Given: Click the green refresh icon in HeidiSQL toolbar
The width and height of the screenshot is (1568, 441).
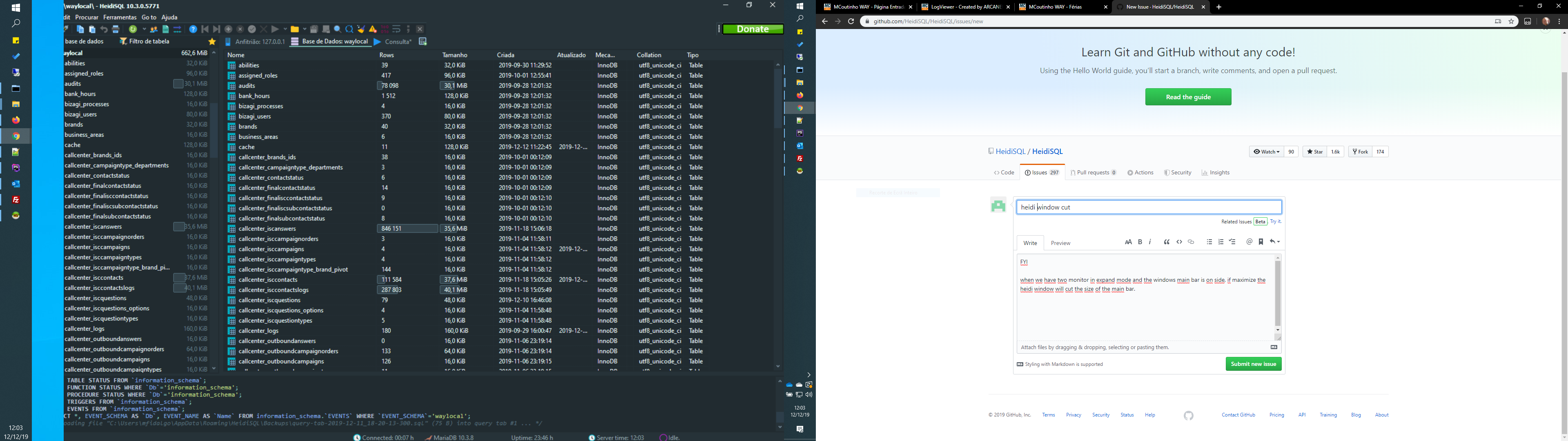Looking at the screenshot, I should (133, 29).
